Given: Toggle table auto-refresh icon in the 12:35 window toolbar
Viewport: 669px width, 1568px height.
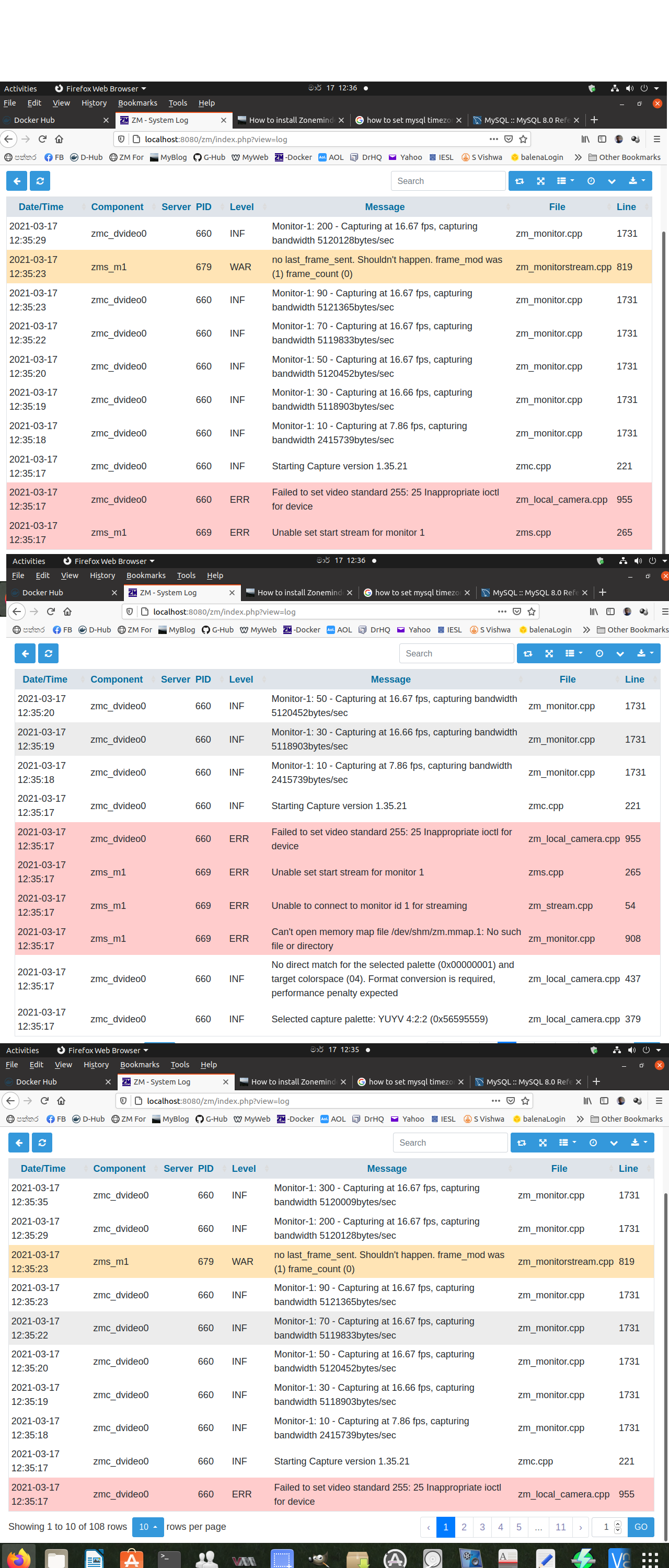Looking at the screenshot, I should (x=522, y=1143).
